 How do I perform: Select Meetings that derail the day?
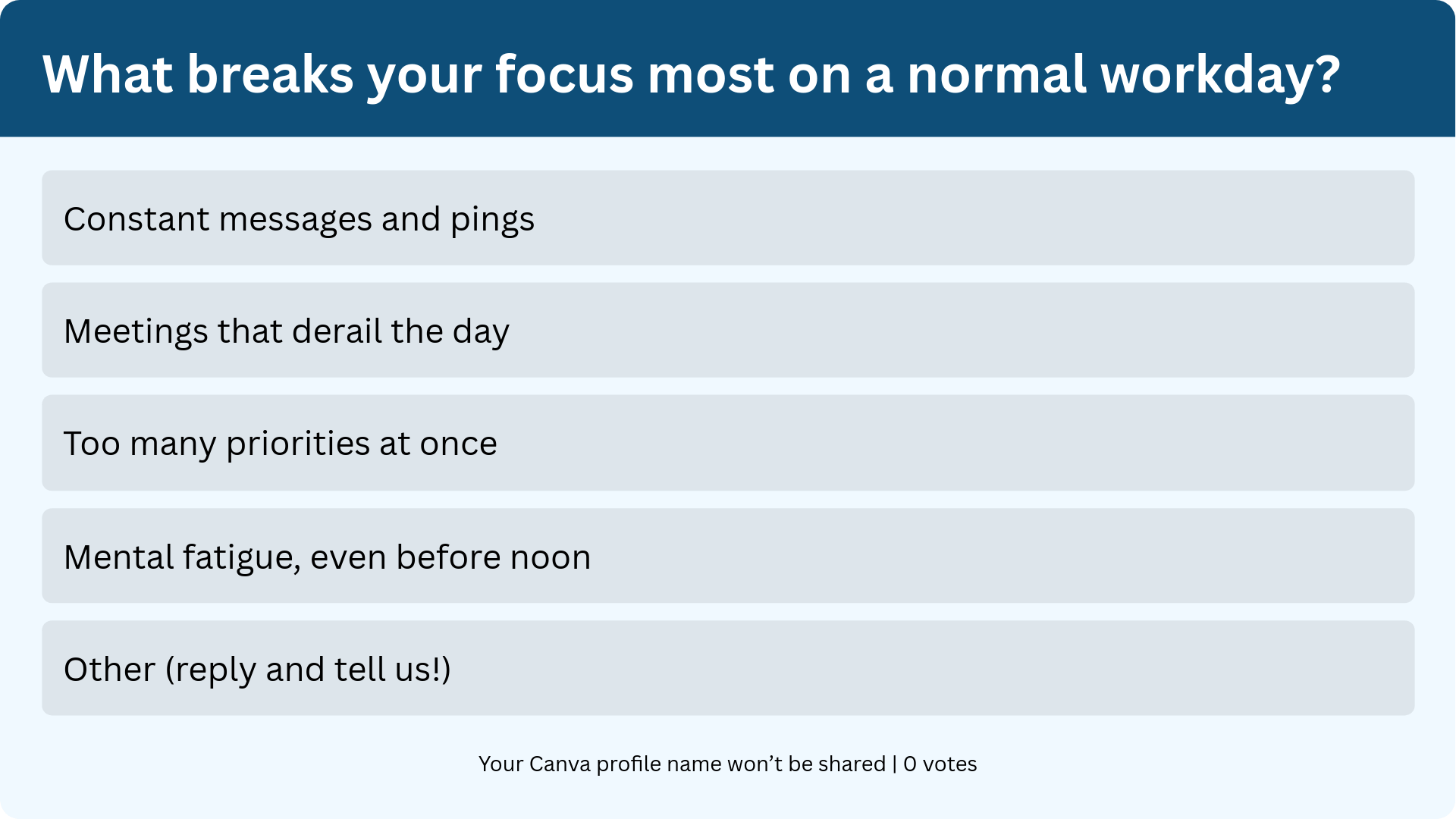(x=728, y=330)
